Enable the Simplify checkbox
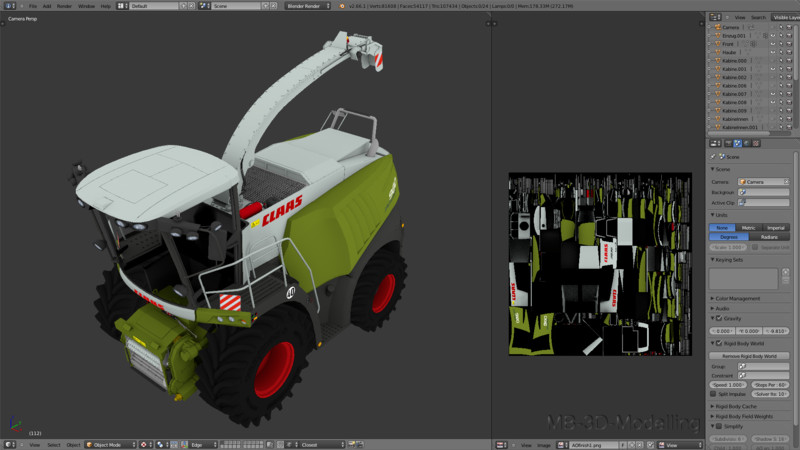This screenshot has width=800, height=450. coord(719,427)
